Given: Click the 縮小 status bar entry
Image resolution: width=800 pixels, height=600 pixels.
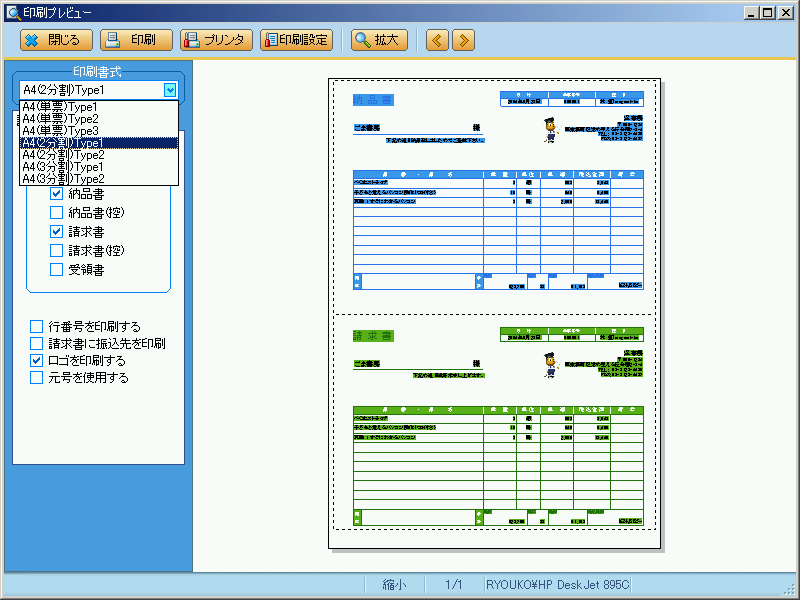Looking at the screenshot, I should click(x=394, y=585).
